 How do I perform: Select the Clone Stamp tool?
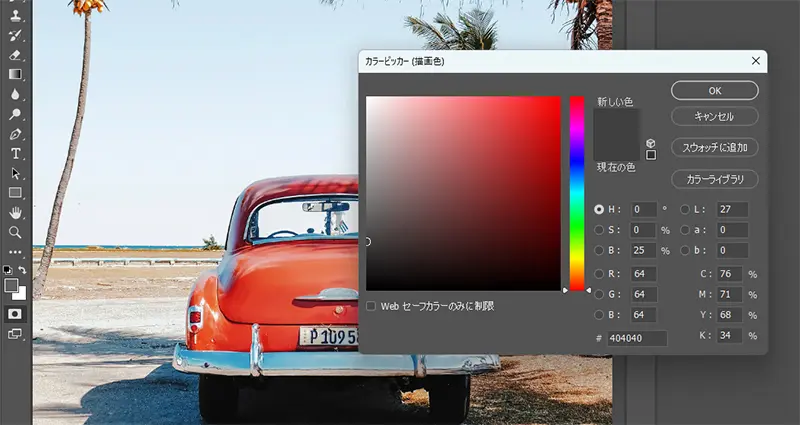(15, 15)
